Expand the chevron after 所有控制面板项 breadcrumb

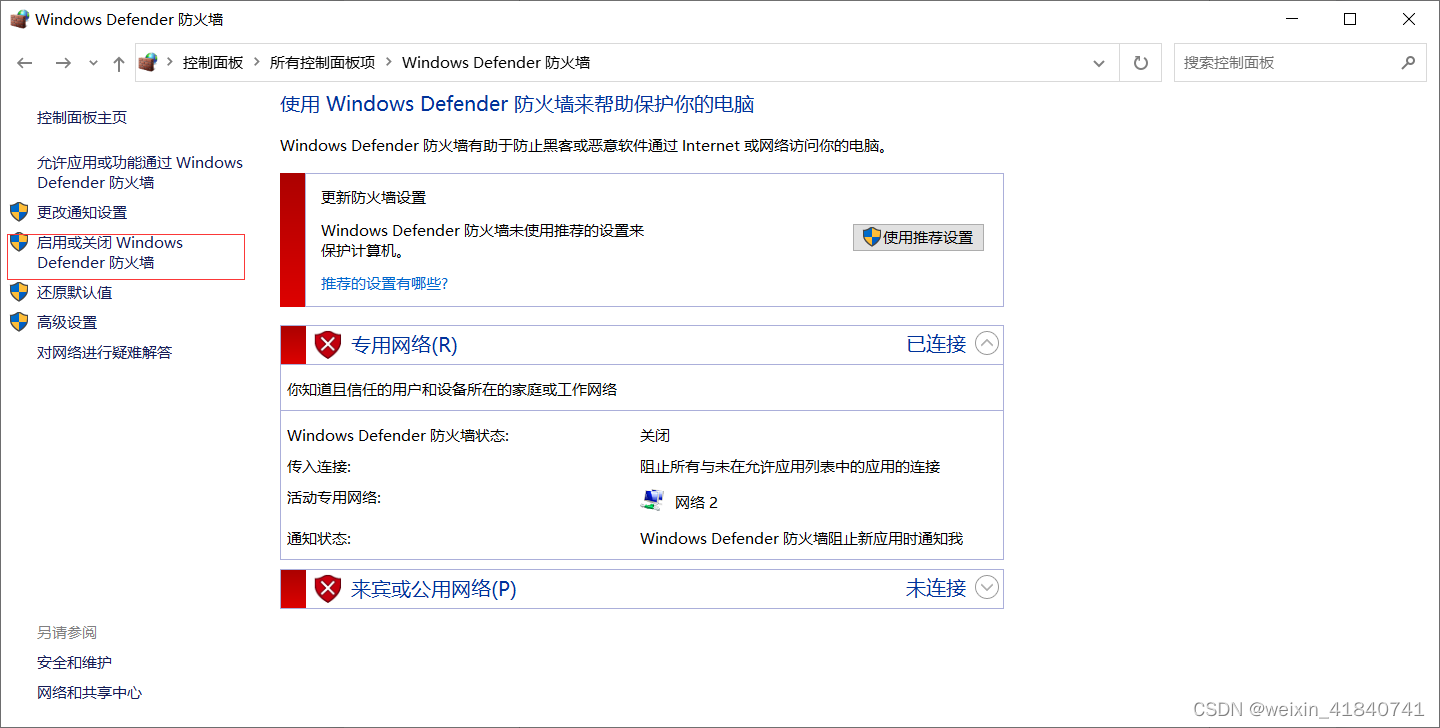389,62
